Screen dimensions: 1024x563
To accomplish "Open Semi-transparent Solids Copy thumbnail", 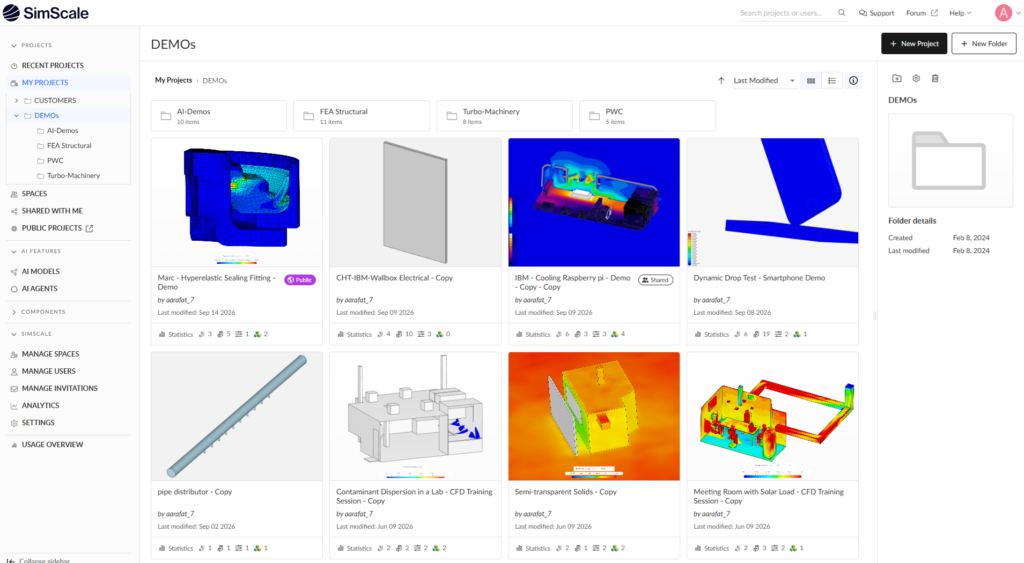I will tap(594, 417).
